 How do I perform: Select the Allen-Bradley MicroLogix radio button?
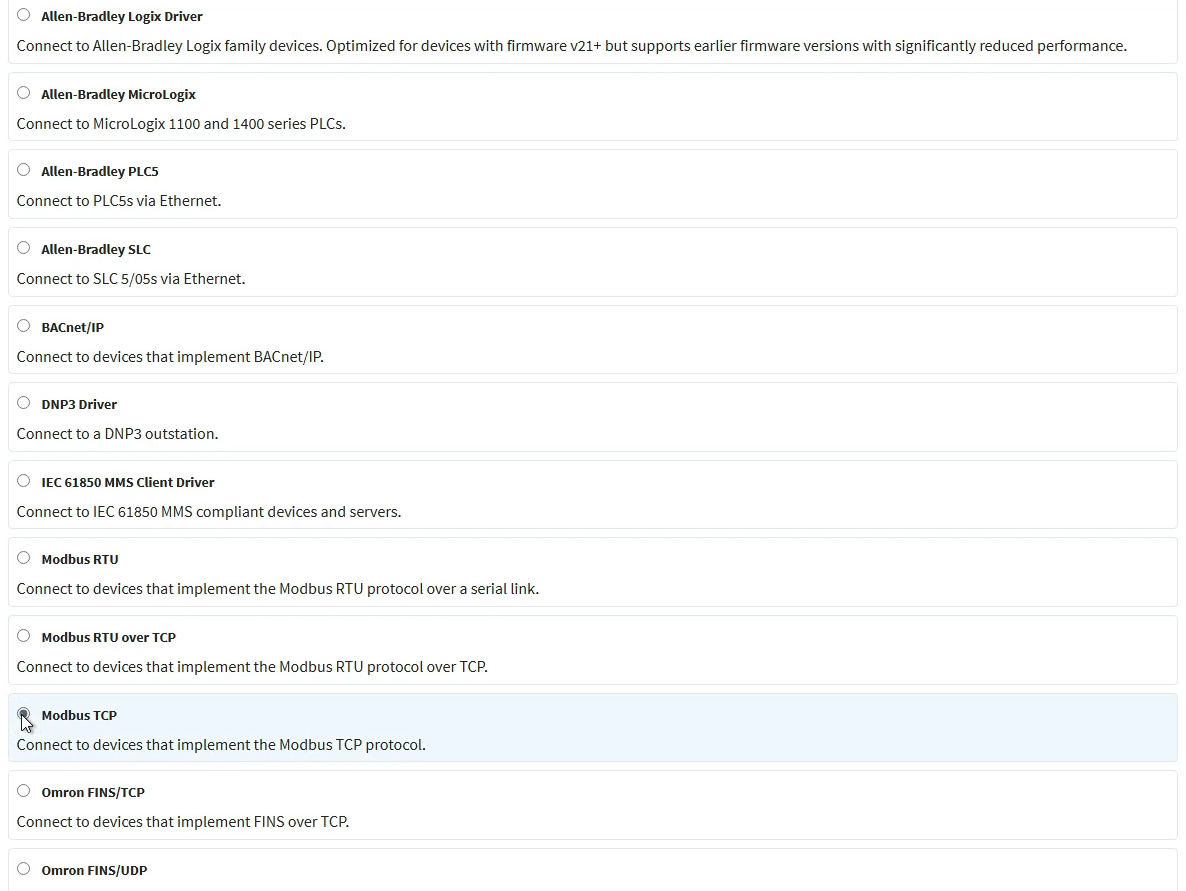pos(23,92)
